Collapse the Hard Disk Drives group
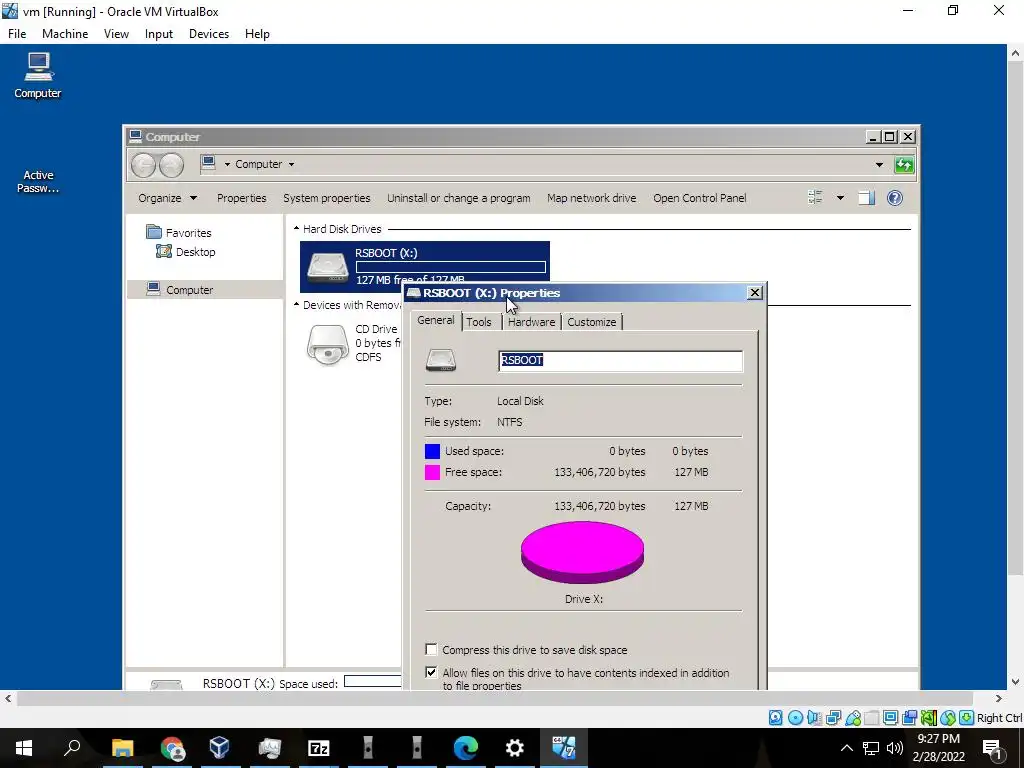Viewport: 1024px width, 768px height. pyautogui.click(x=296, y=229)
